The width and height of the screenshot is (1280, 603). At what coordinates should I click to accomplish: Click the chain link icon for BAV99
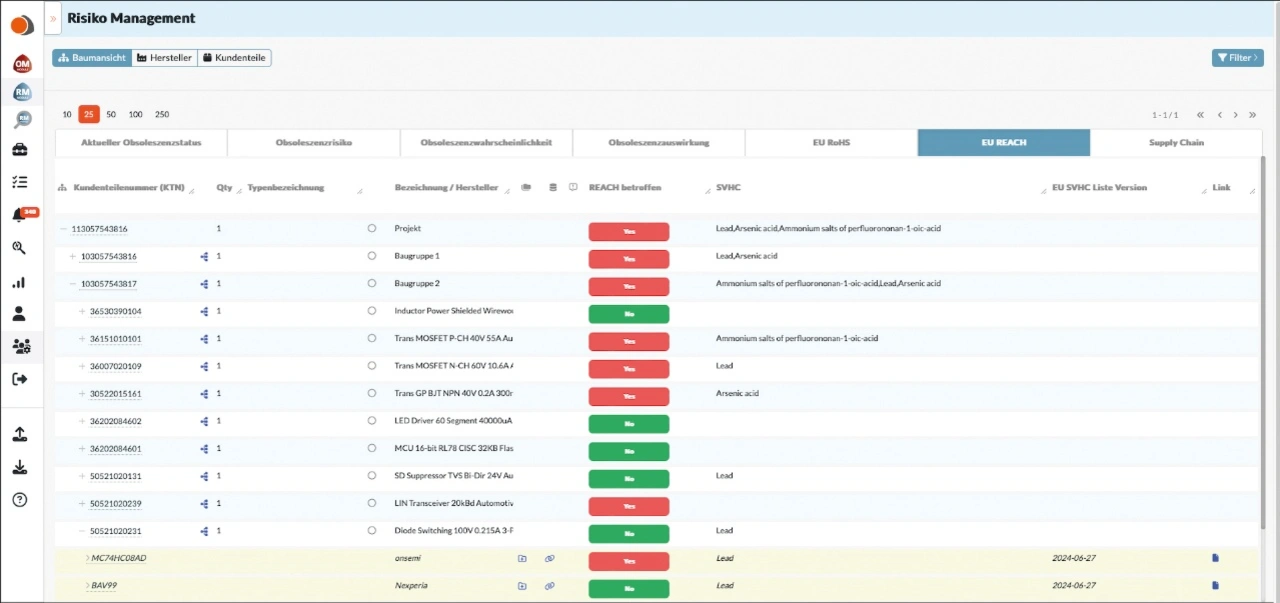pyautogui.click(x=549, y=586)
